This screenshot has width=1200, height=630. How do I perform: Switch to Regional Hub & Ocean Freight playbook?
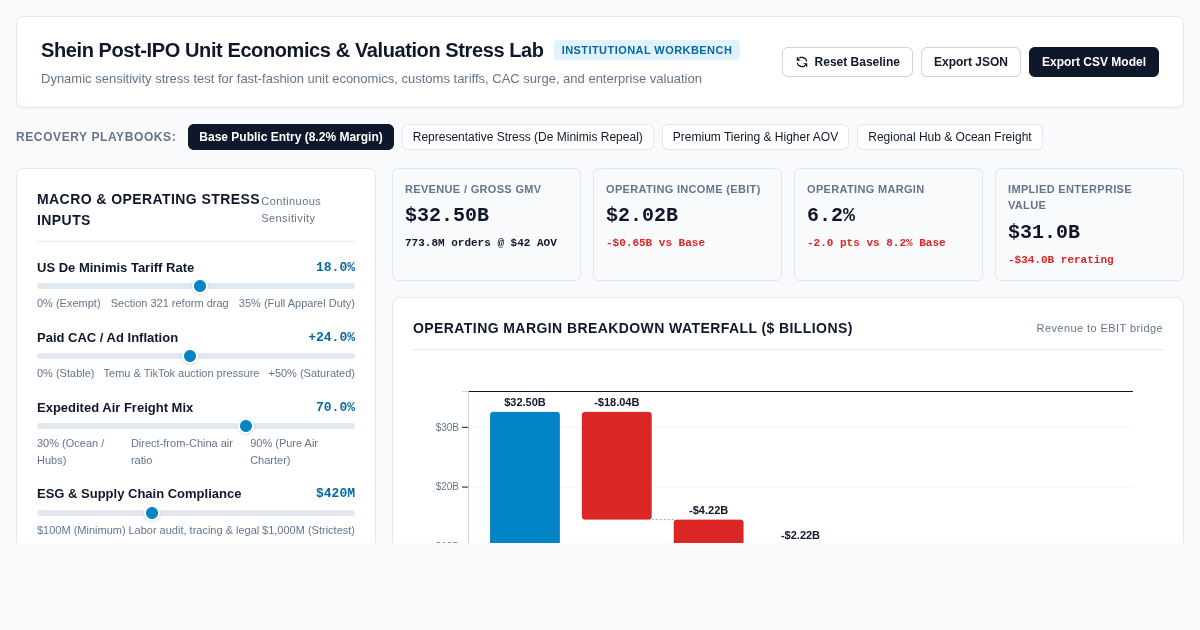click(950, 137)
